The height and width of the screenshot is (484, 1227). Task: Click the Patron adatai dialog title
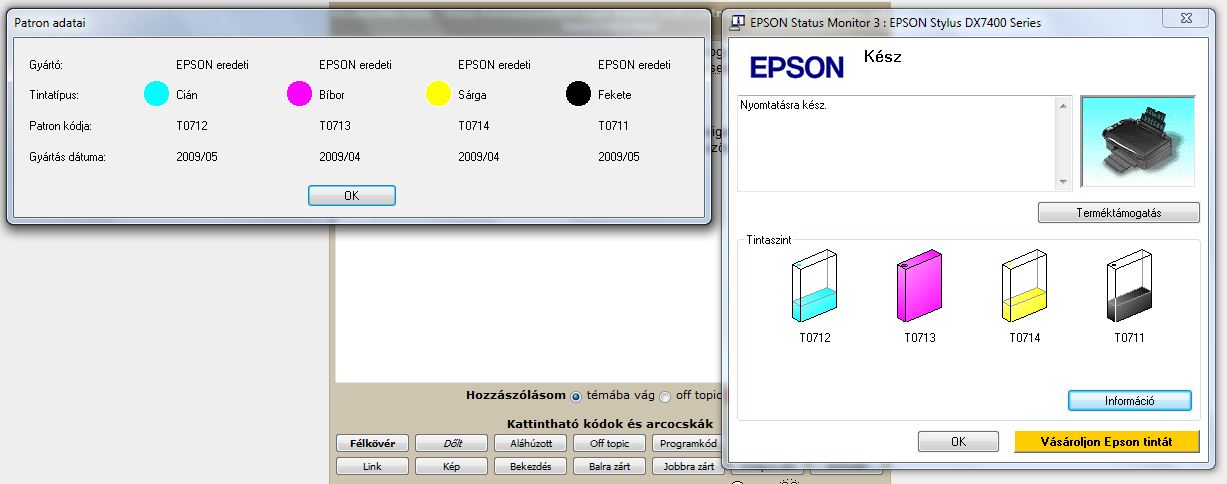pyautogui.click(x=49, y=21)
